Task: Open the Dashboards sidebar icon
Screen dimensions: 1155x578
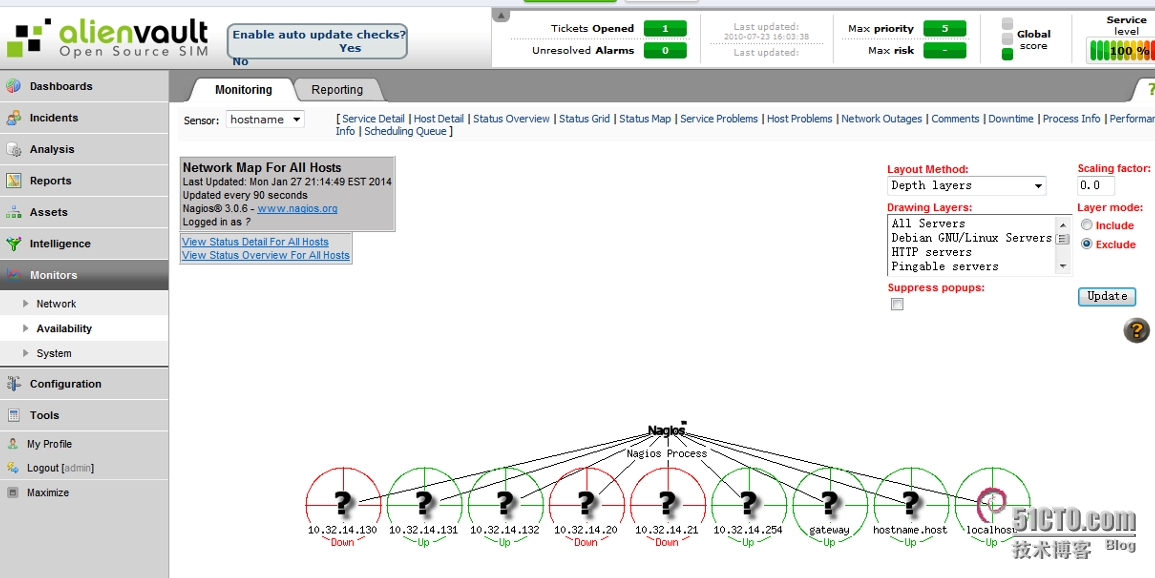Action: click(x=13, y=86)
